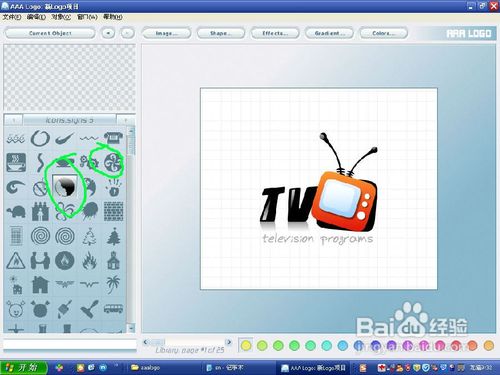The height and width of the screenshot is (375, 500).
Task: Select the flammable warning triangle icon
Action: [x=16, y=260]
